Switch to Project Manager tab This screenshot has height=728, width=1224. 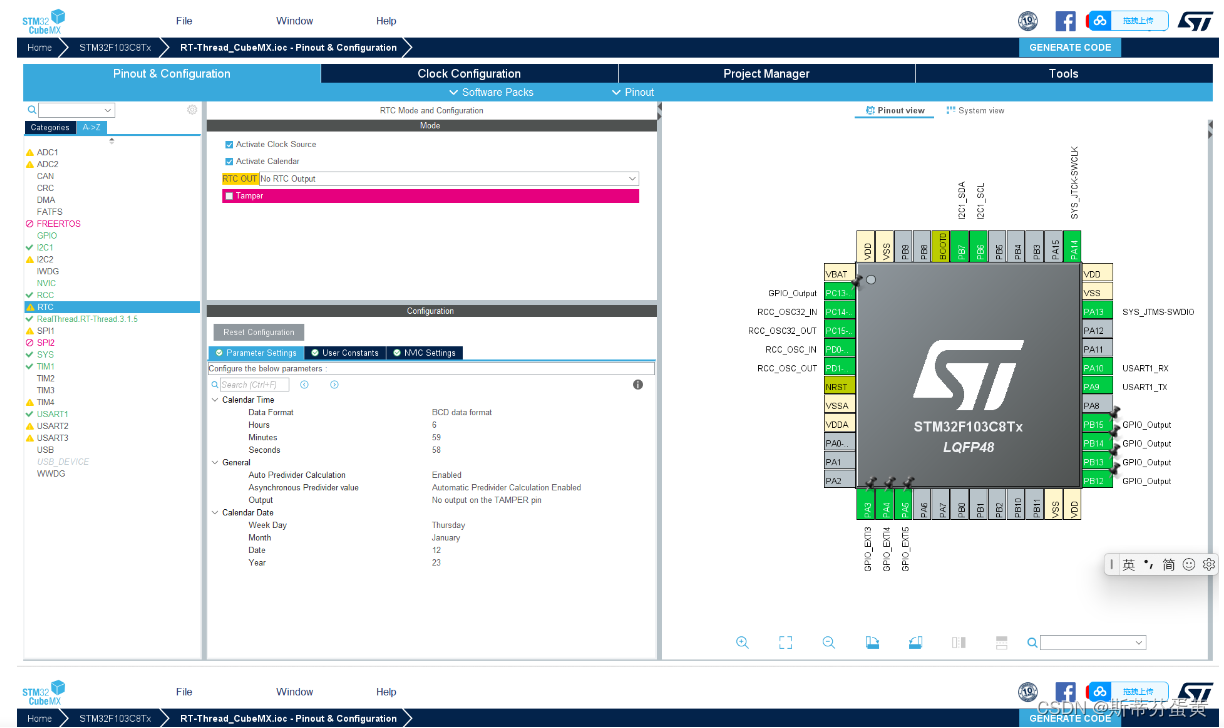pos(766,74)
